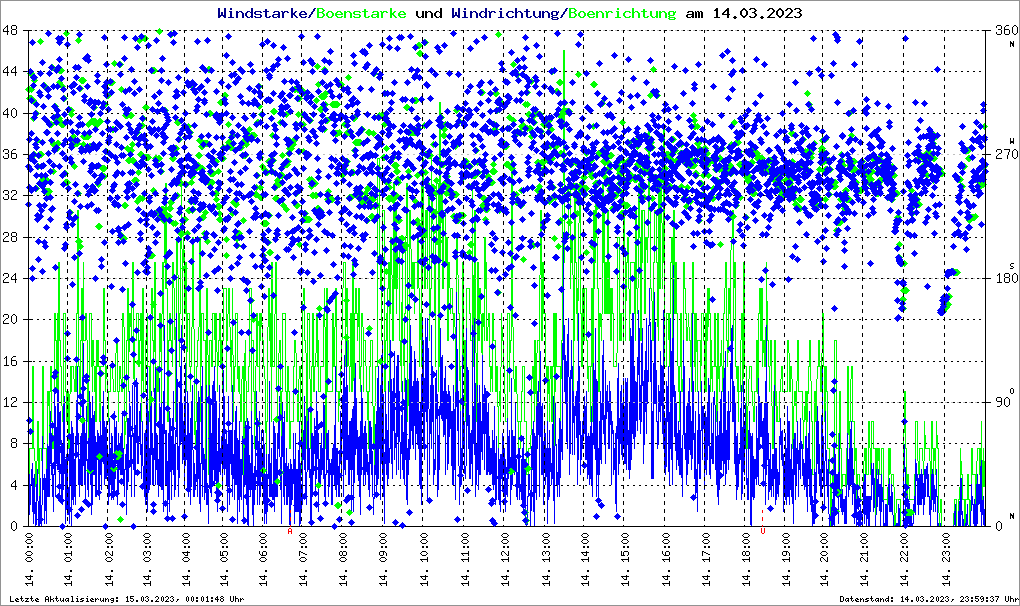Click the left axis value 36

[10, 154]
